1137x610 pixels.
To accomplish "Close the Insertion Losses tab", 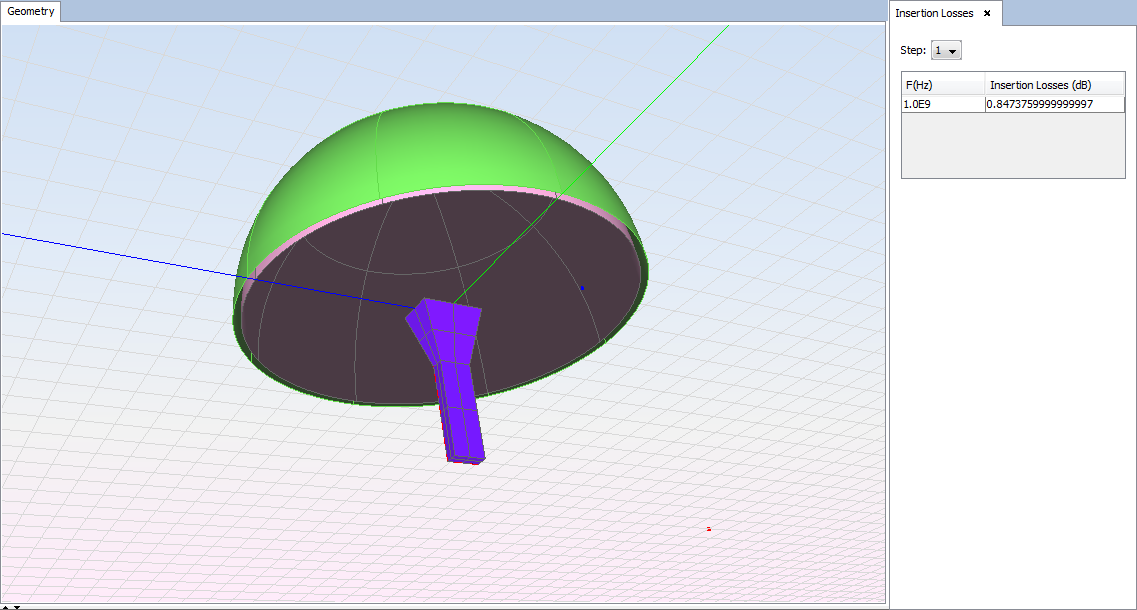I will pos(987,13).
